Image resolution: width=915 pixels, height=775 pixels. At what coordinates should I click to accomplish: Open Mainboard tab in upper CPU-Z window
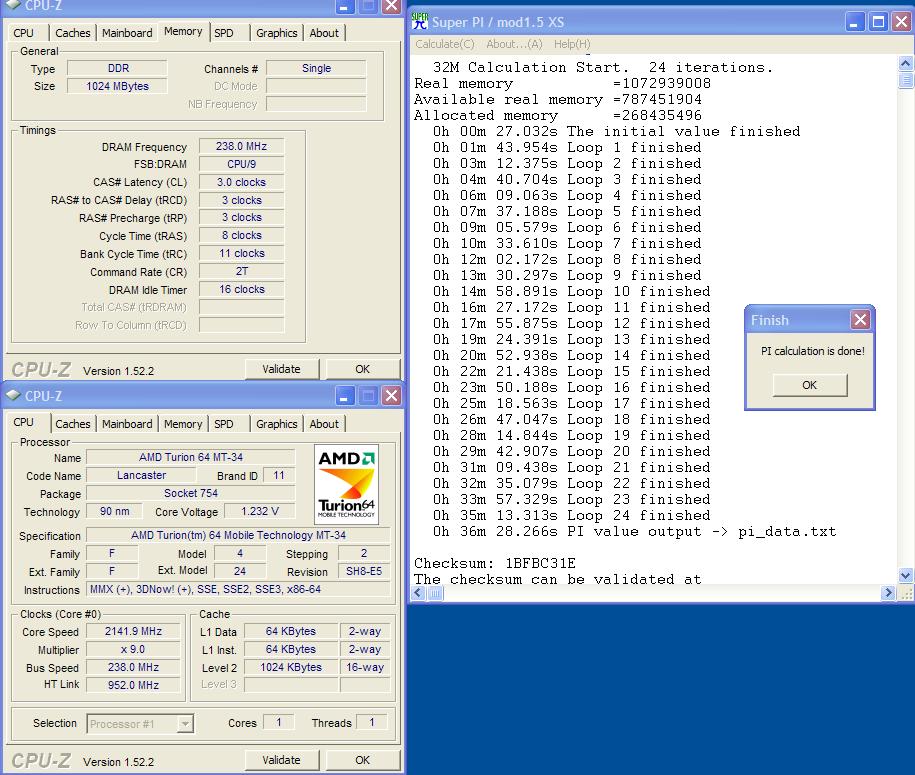point(127,33)
